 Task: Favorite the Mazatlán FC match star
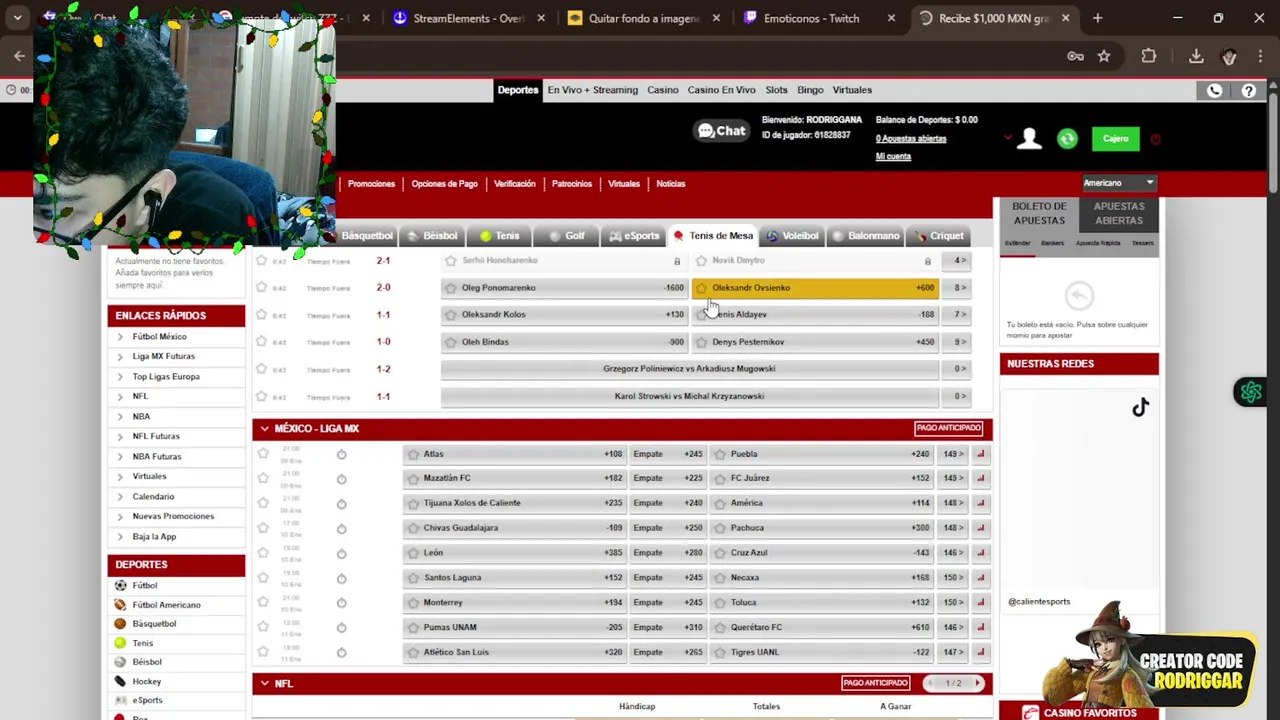262,479
